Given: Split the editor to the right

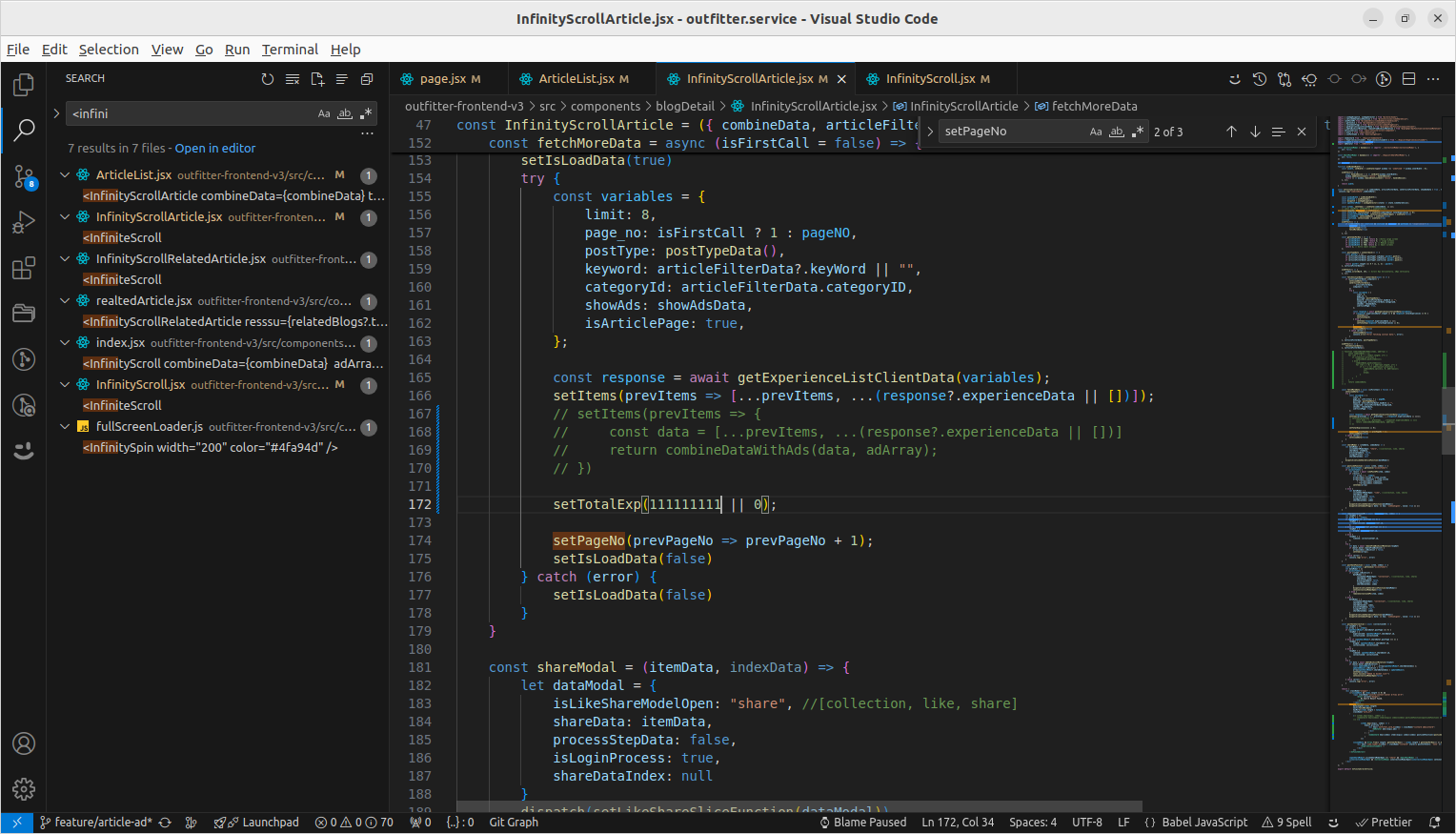Looking at the screenshot, I should (x=1409, y=79).
